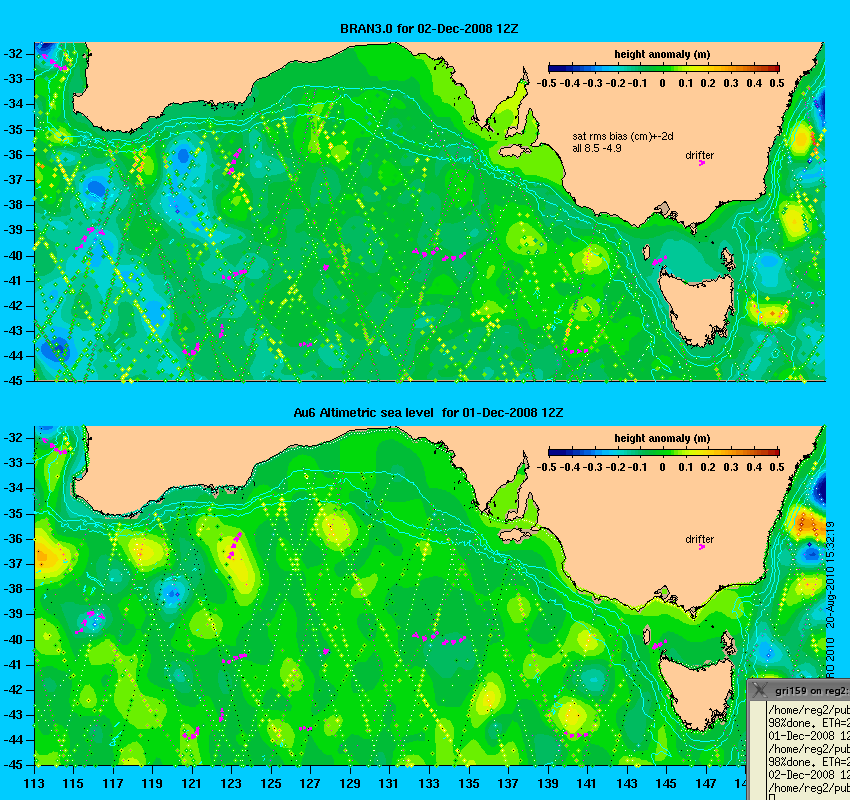
Task: Click the magenta drifter marker in the Altimetric legend
Action: pos(702,547)
